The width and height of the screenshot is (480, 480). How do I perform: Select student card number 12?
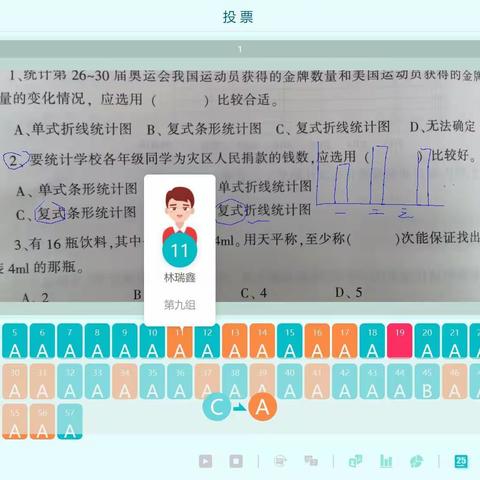coord(207,341)
